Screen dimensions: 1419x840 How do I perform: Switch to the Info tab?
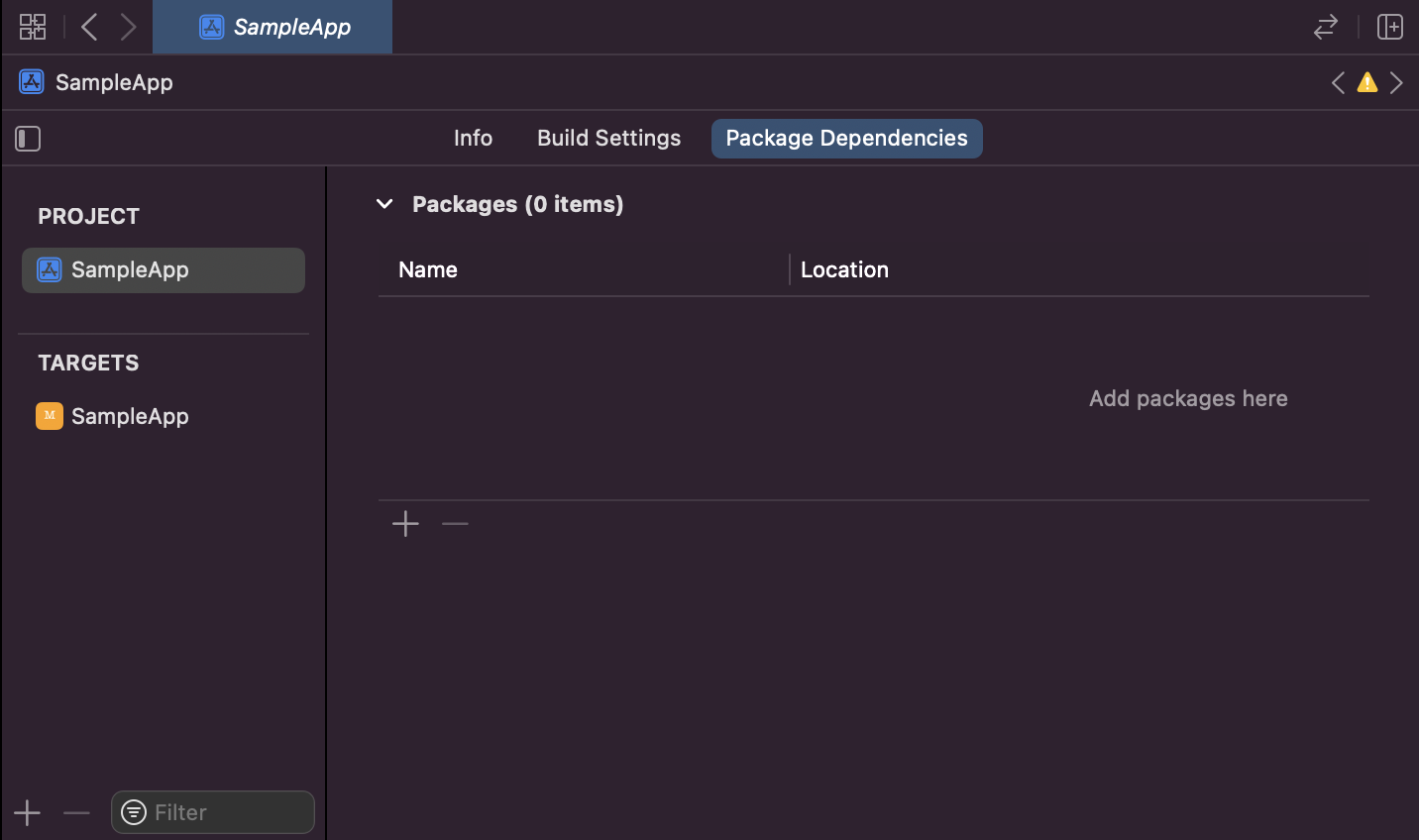click(473, 139)
